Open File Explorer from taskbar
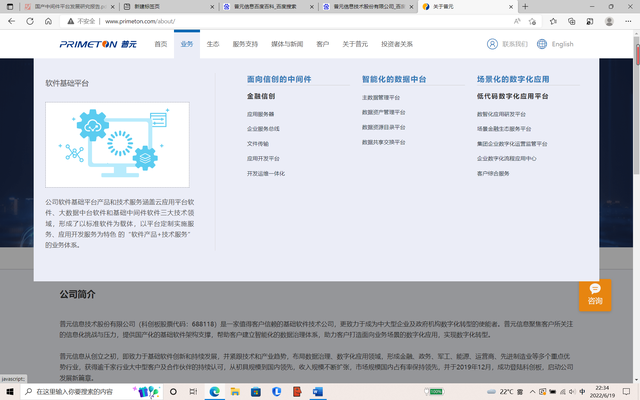The width and height of the screenshot is (640, 400). coord(235,392)
